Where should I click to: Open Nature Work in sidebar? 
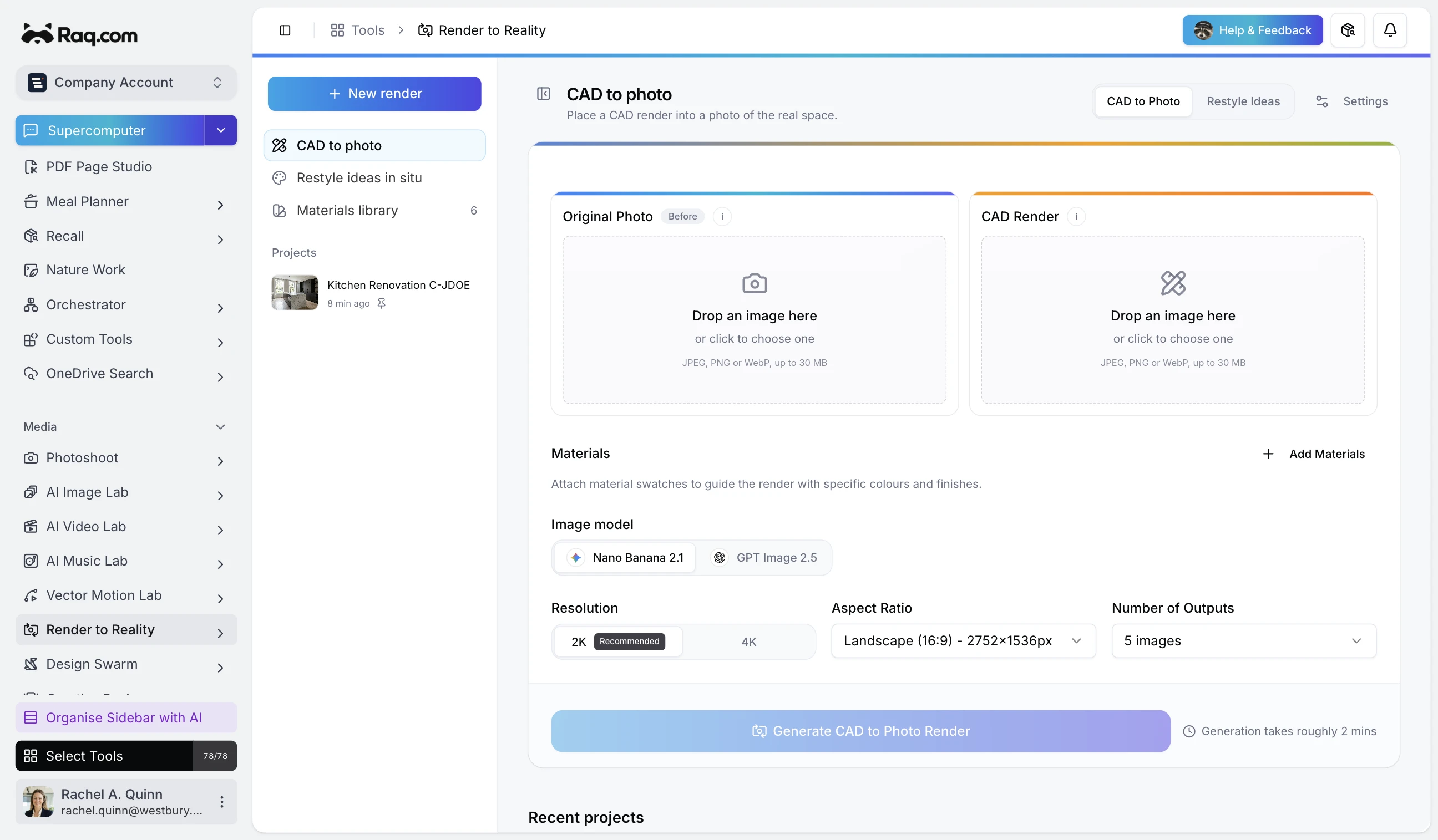point(125,269)
